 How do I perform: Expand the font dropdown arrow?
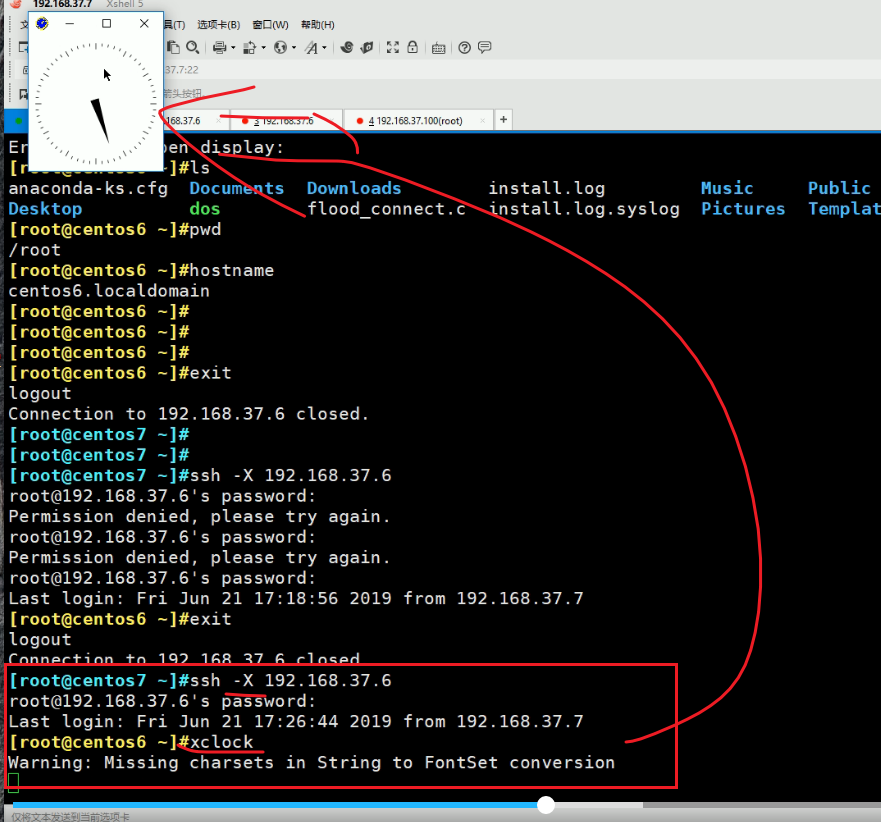(324, 48)
